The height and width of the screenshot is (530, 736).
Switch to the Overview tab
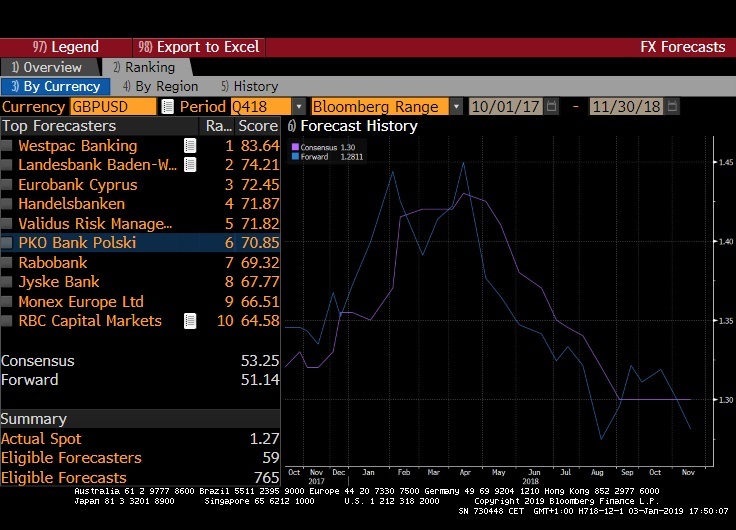46,67
